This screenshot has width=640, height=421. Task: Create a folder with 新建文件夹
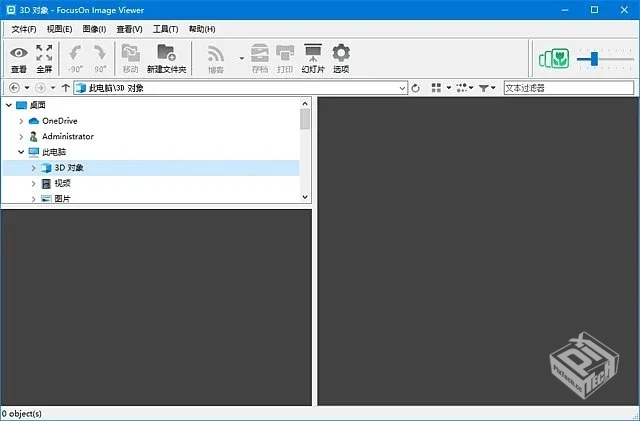click(167, 58)
